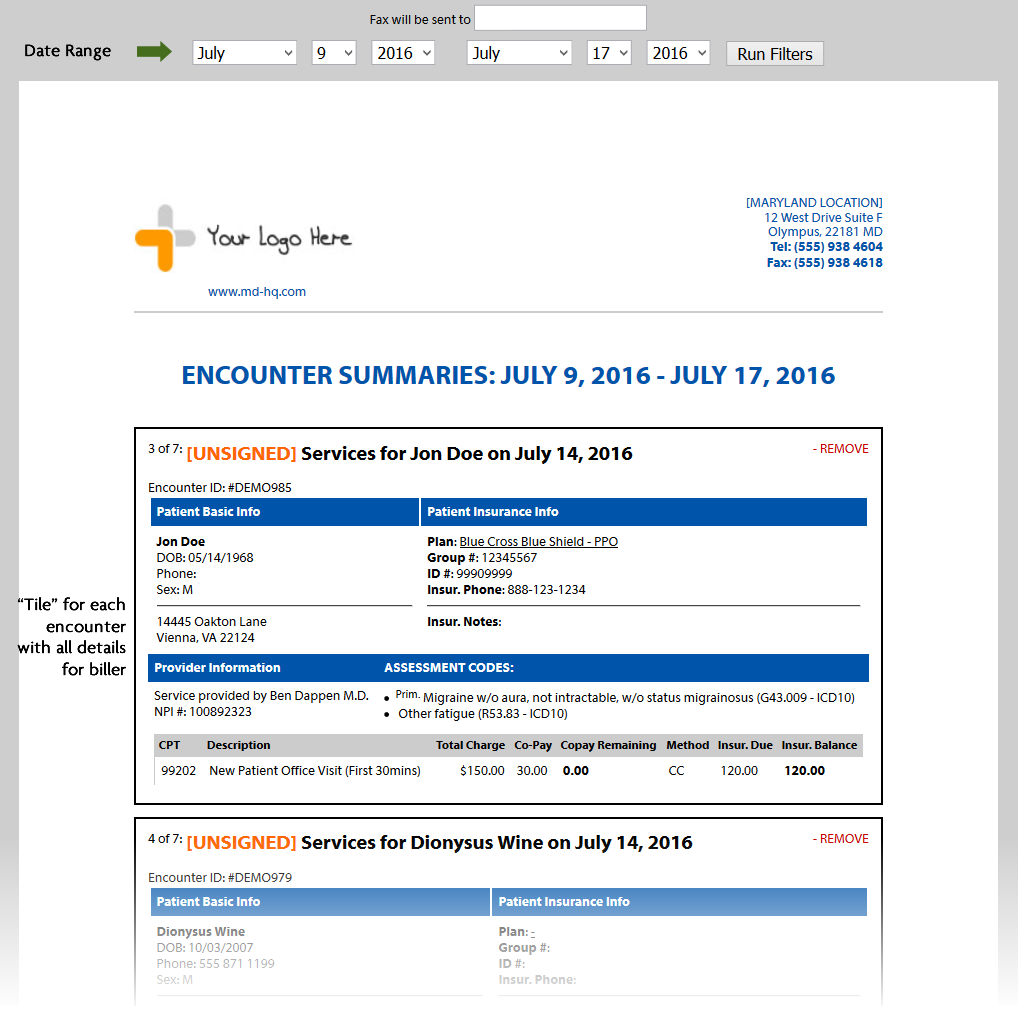Click the Run Filters button
This screenshot has height=1012, width=1018.
pos(775,54)
